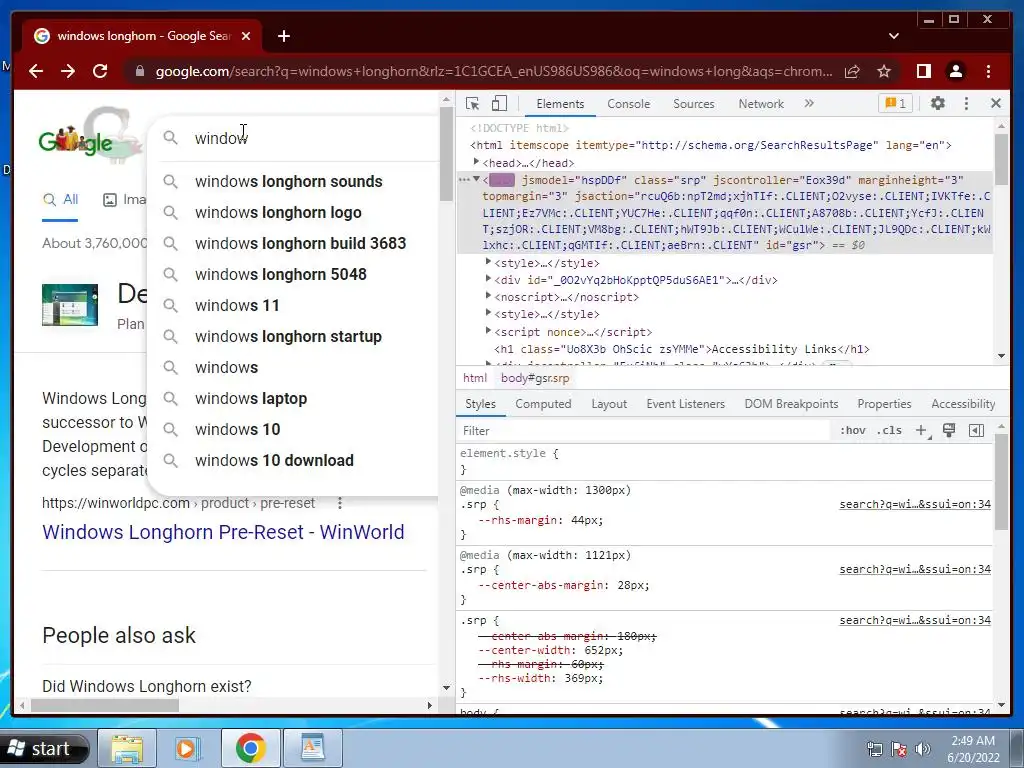Screen dimensions: 1024x768
Task: Toggle rendering emulations paint icon
Action: pyautogui.click(x=949, y=430)
